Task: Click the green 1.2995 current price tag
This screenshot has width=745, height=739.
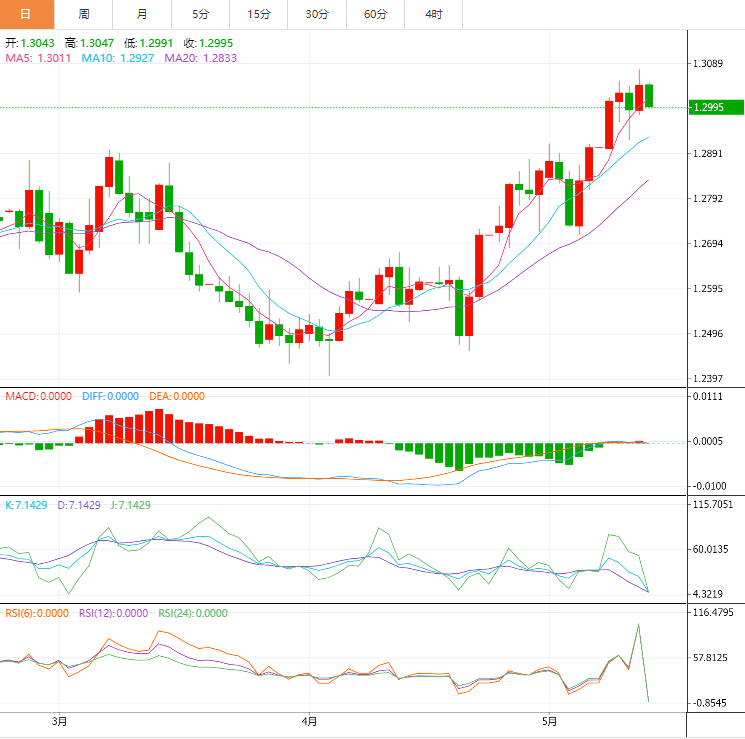Action: (716, 107)
